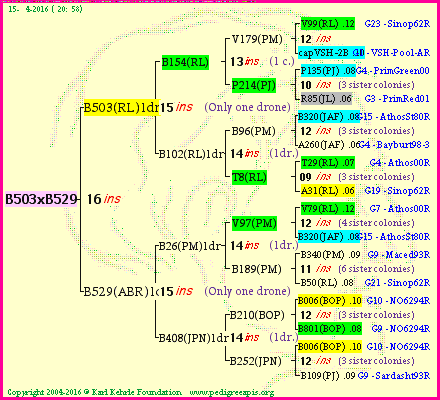Click the root node B503xB529

(41, 199)
